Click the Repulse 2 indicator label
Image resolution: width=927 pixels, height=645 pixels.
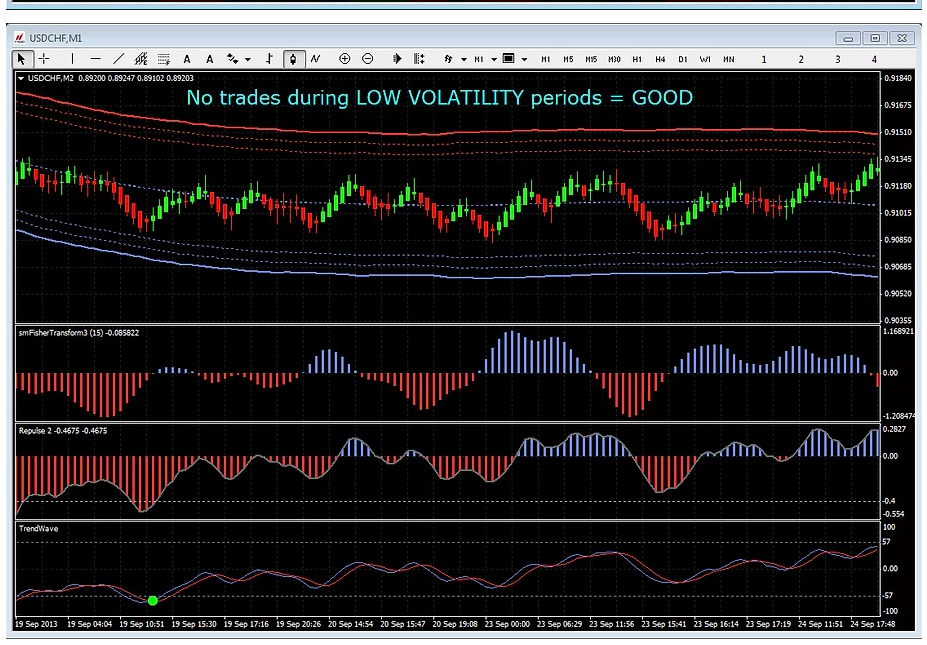[63, 430]
